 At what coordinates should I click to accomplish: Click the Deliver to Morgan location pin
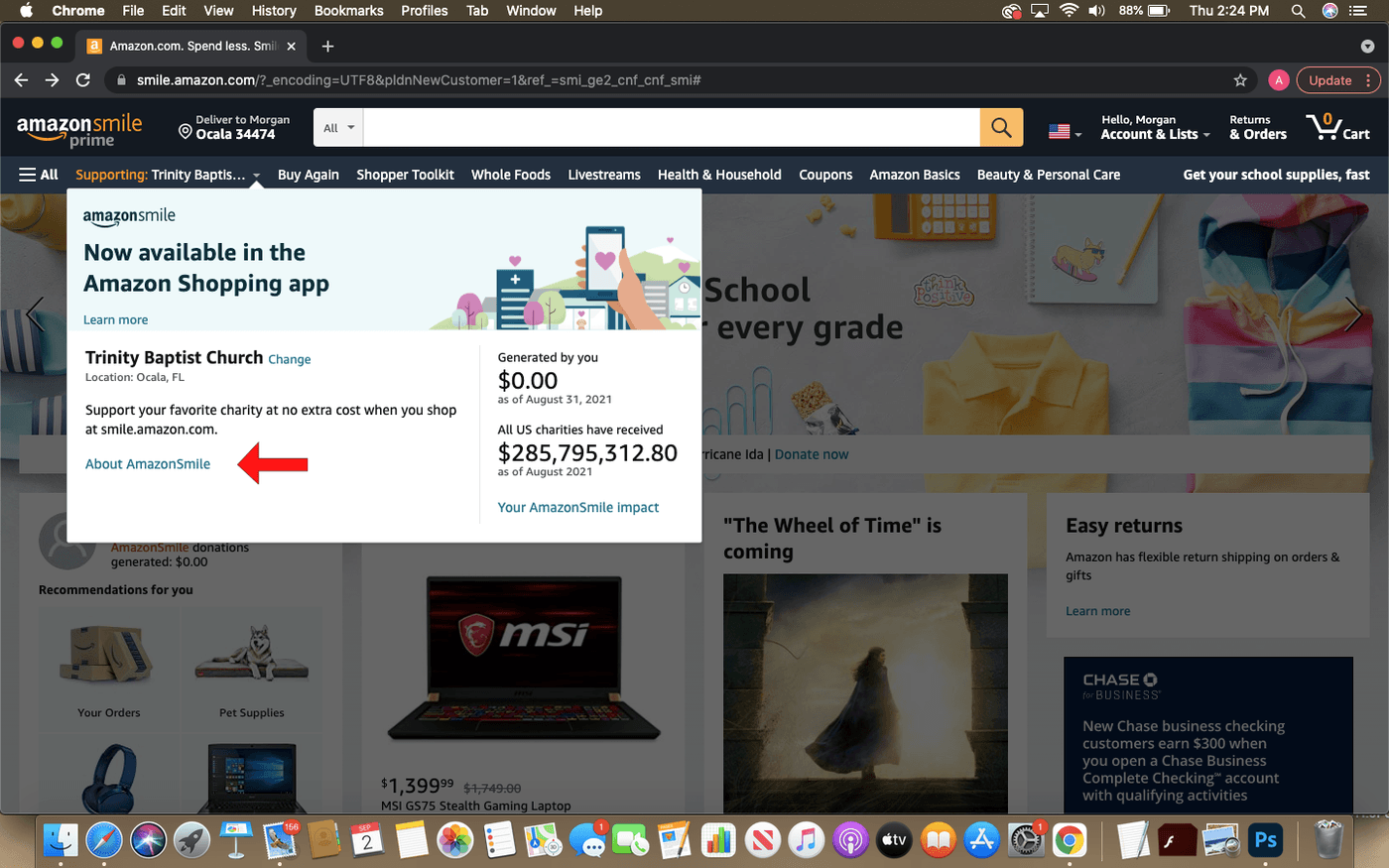185,131
